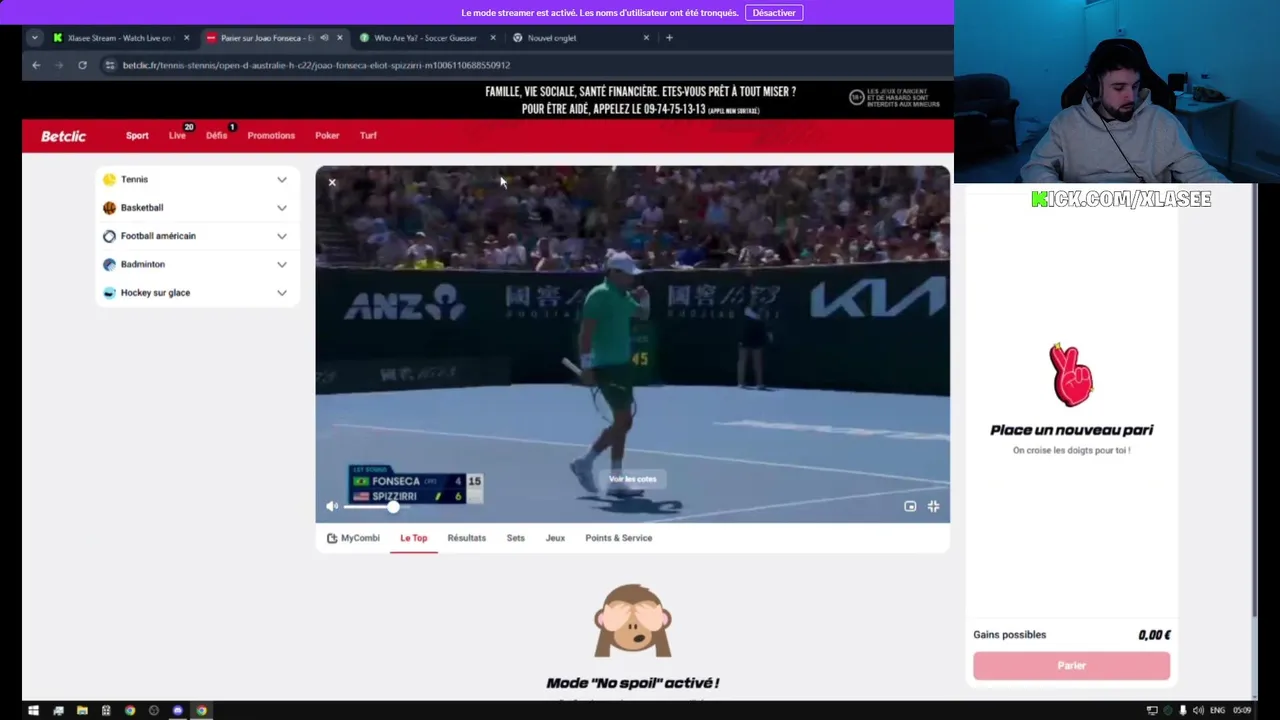
Task: Close the video player with X
Action: [x=332, y=182]
